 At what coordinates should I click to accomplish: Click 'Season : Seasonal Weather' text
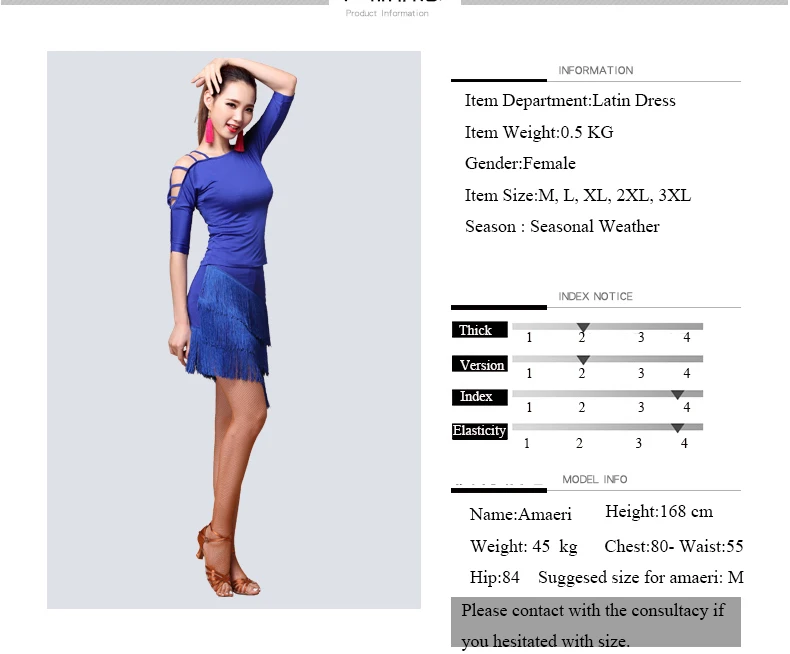pyautogui.click(x=562, y=226)
